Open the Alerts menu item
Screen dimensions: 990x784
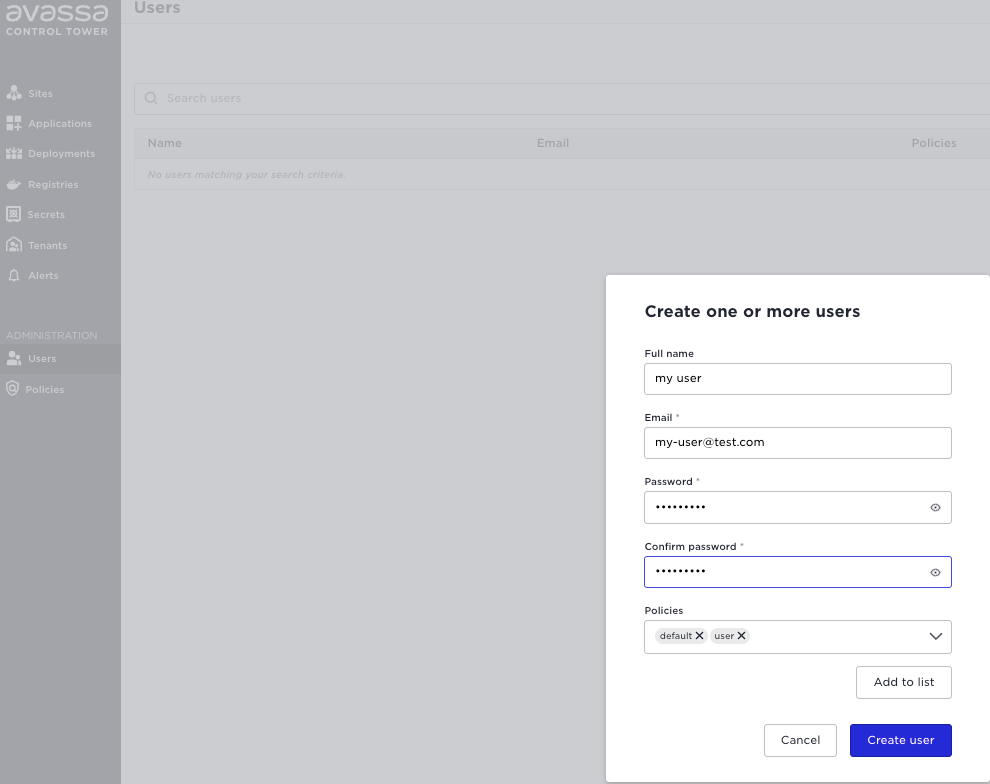(x=60, y=275)
